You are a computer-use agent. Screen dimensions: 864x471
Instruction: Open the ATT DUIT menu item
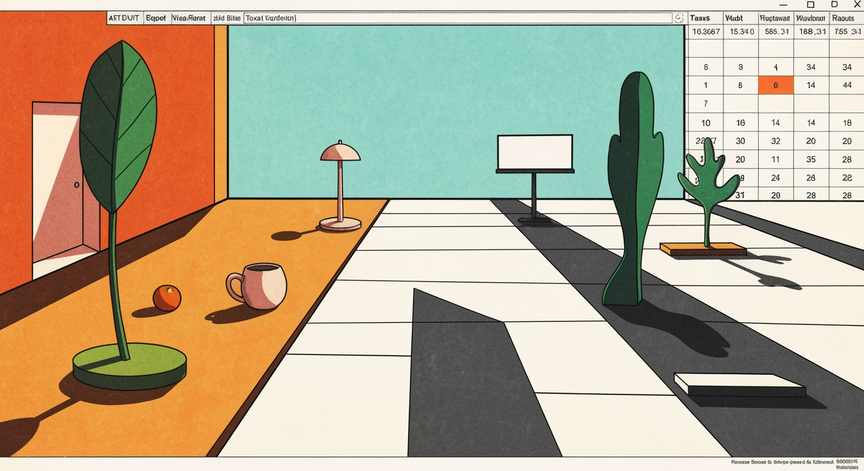point(124,18)
